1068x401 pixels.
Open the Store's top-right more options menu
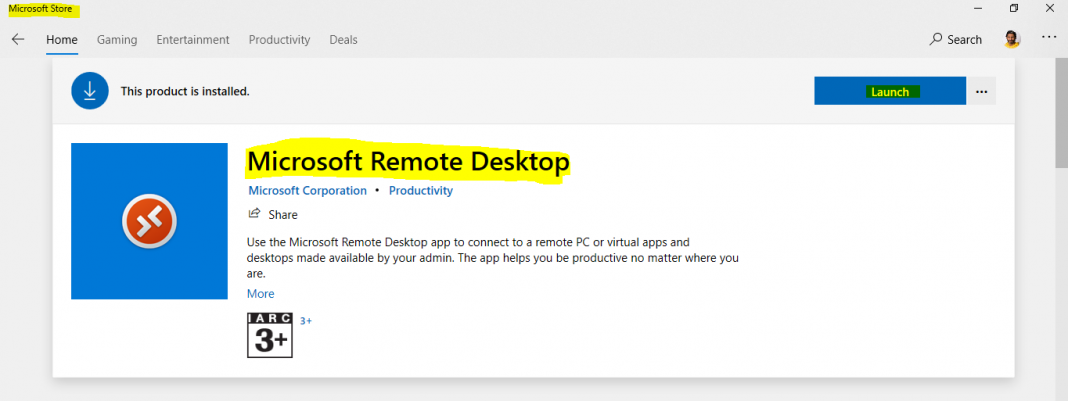pyautogui.click(x=1049, y=37)
